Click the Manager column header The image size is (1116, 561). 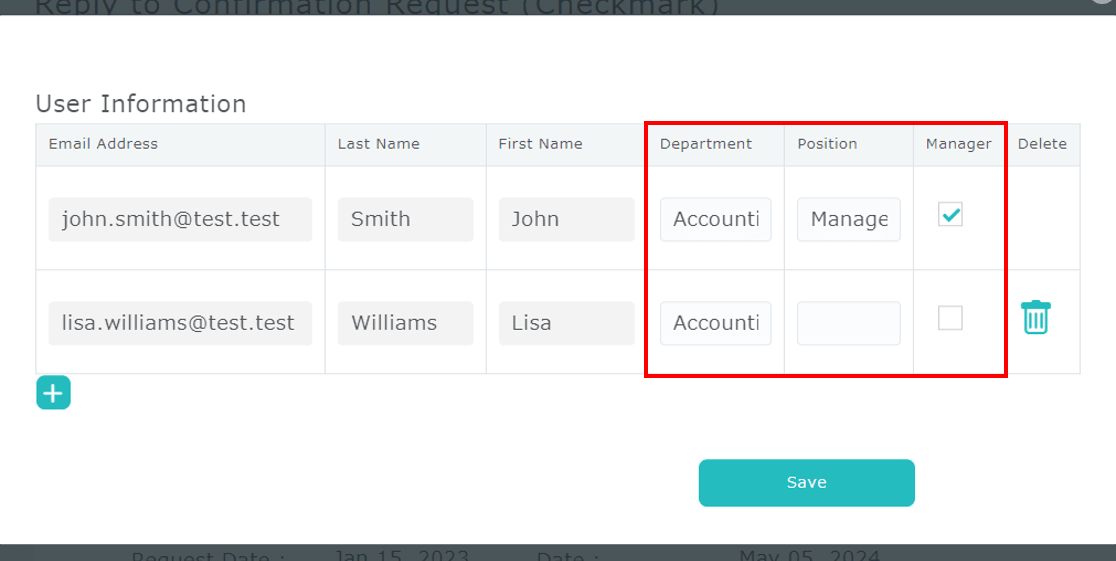(x=958, y=144)
